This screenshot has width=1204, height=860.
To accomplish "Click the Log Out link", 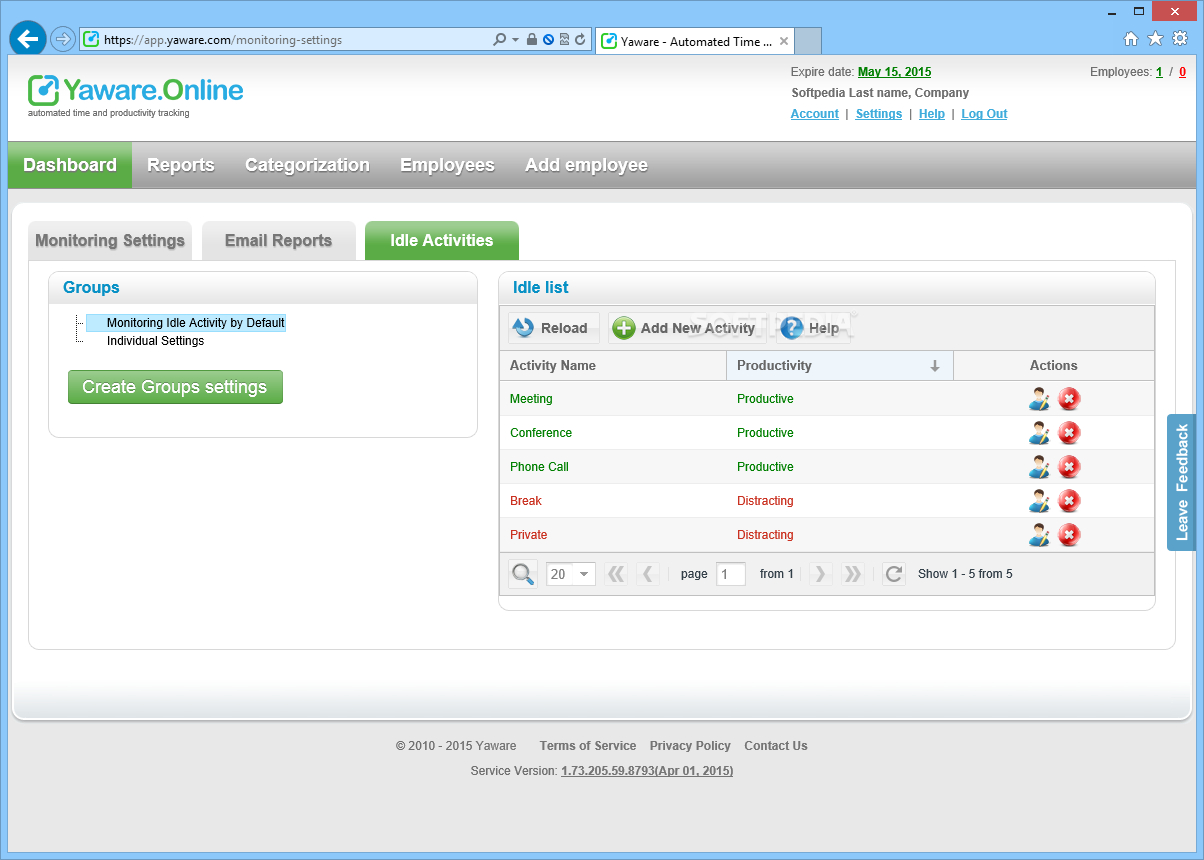I will [984, 114].
